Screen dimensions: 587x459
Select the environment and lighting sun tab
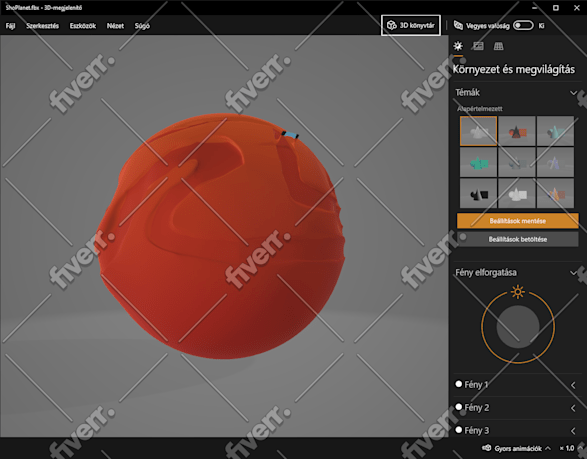[x=458, y=46]
